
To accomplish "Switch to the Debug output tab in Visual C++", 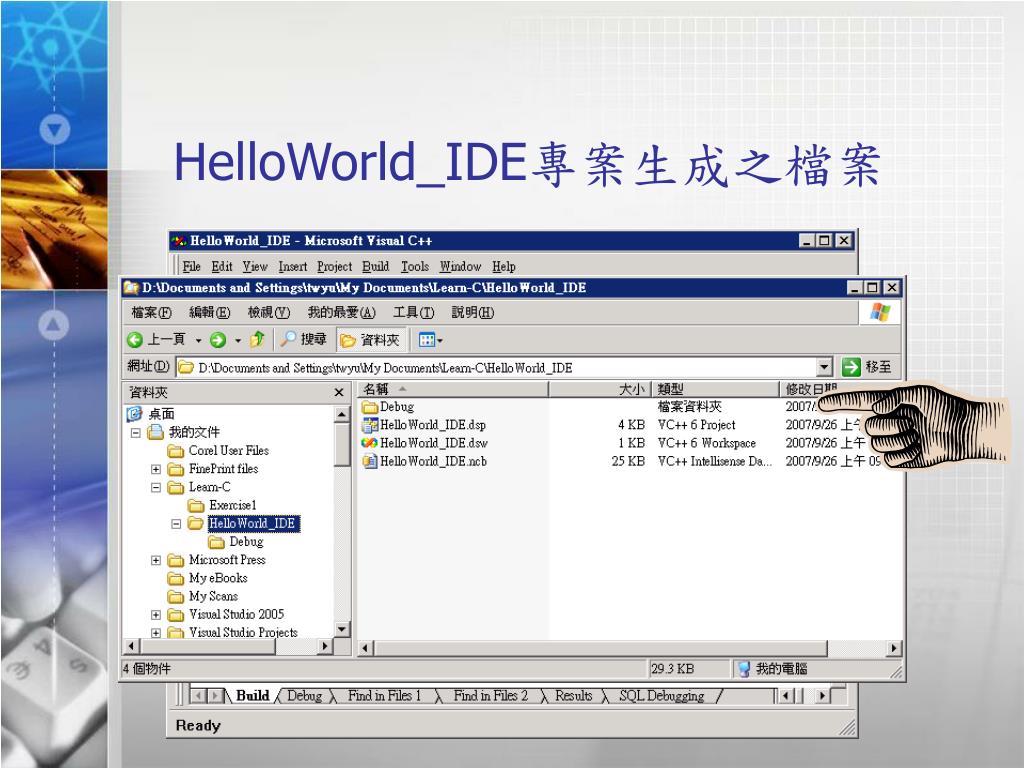I will (x=304, y=696).
